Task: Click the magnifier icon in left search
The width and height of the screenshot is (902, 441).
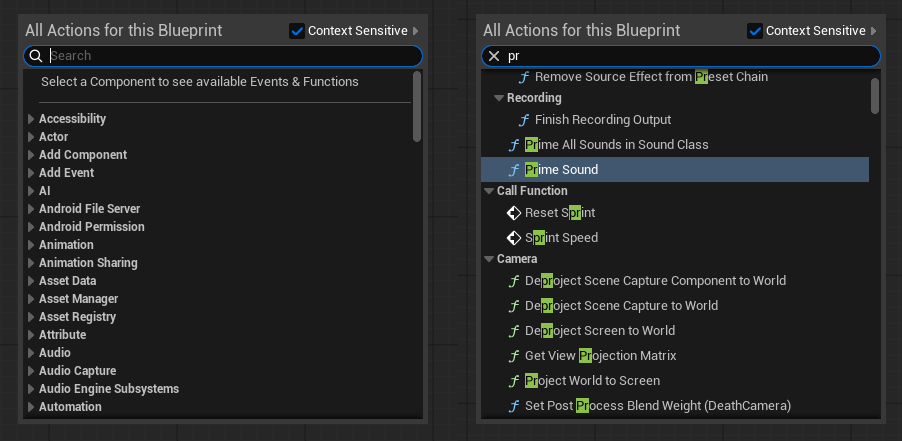Action: tap(36, 56)
